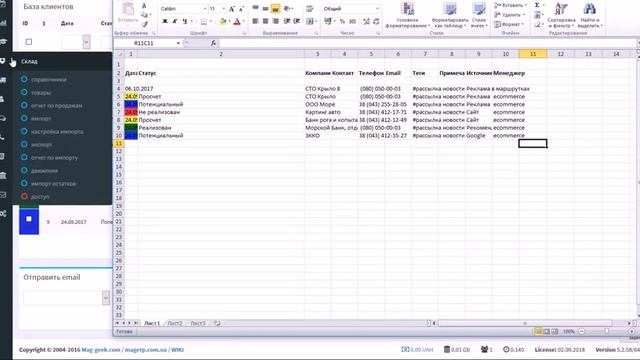
Task: Click the wrap text icon
Action: tap(310, 9)
